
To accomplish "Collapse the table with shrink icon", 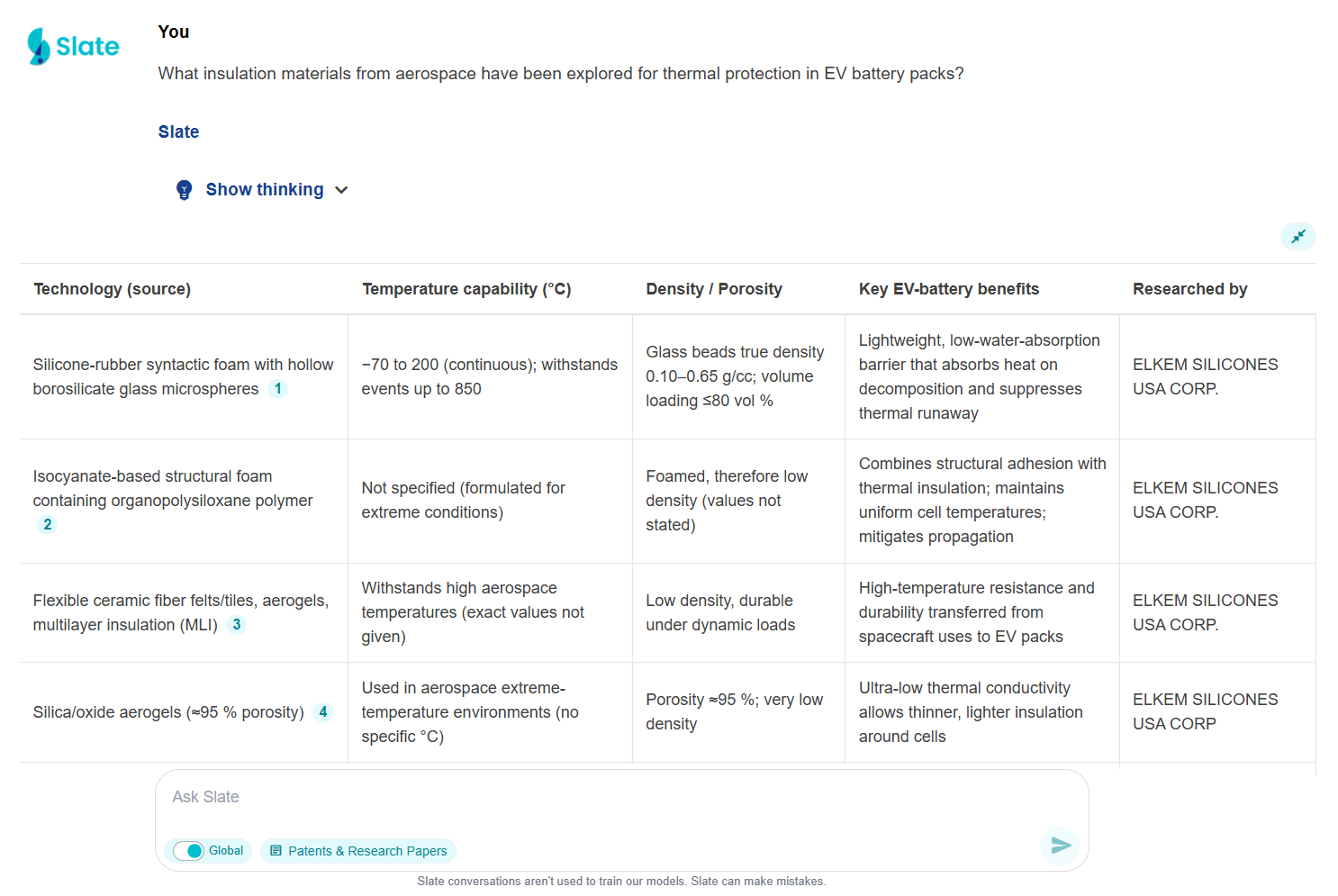I will pyautogui.click(x=1297, y=236).
